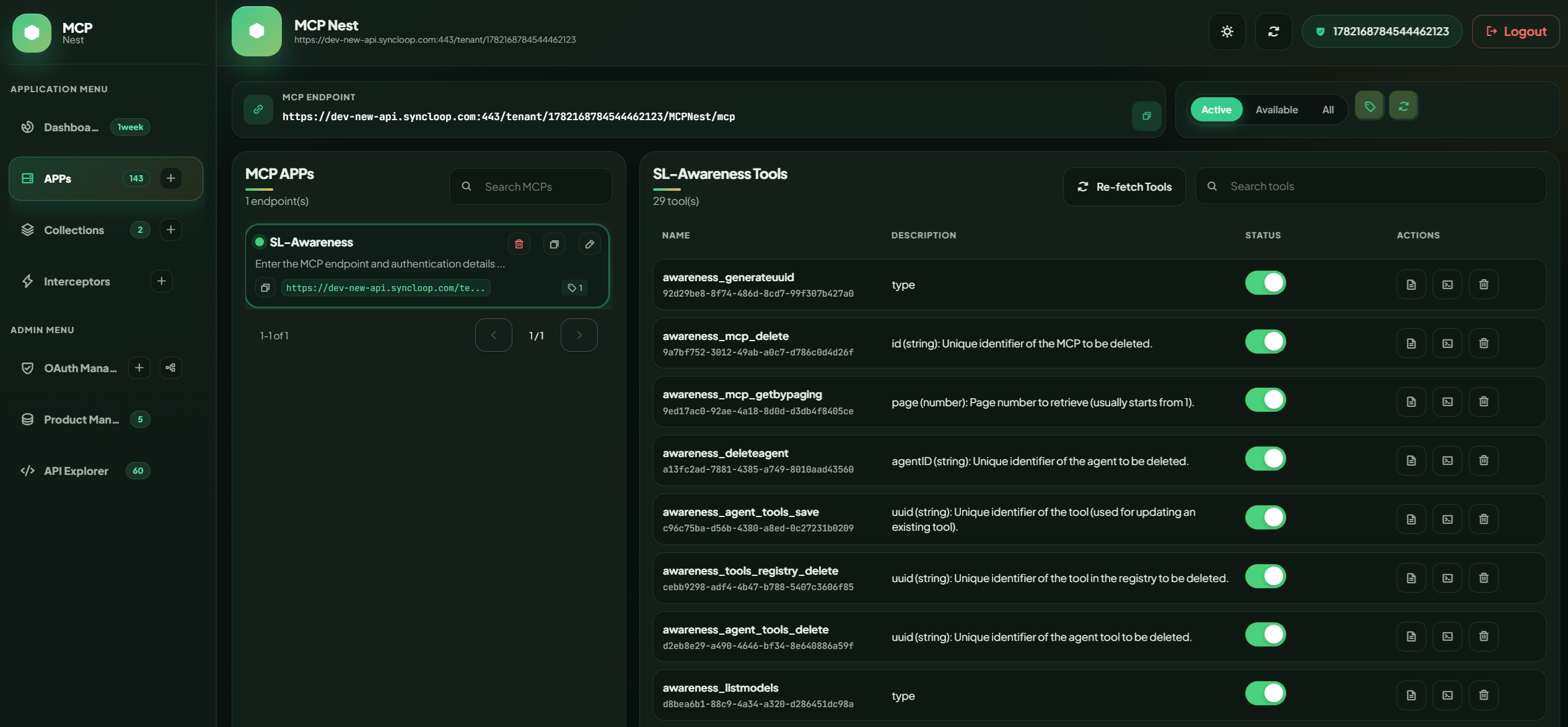Select the SL-Awareness app card title
Image resolution: width=1568 pixels, height=727 pixels.
click(311, 242)
